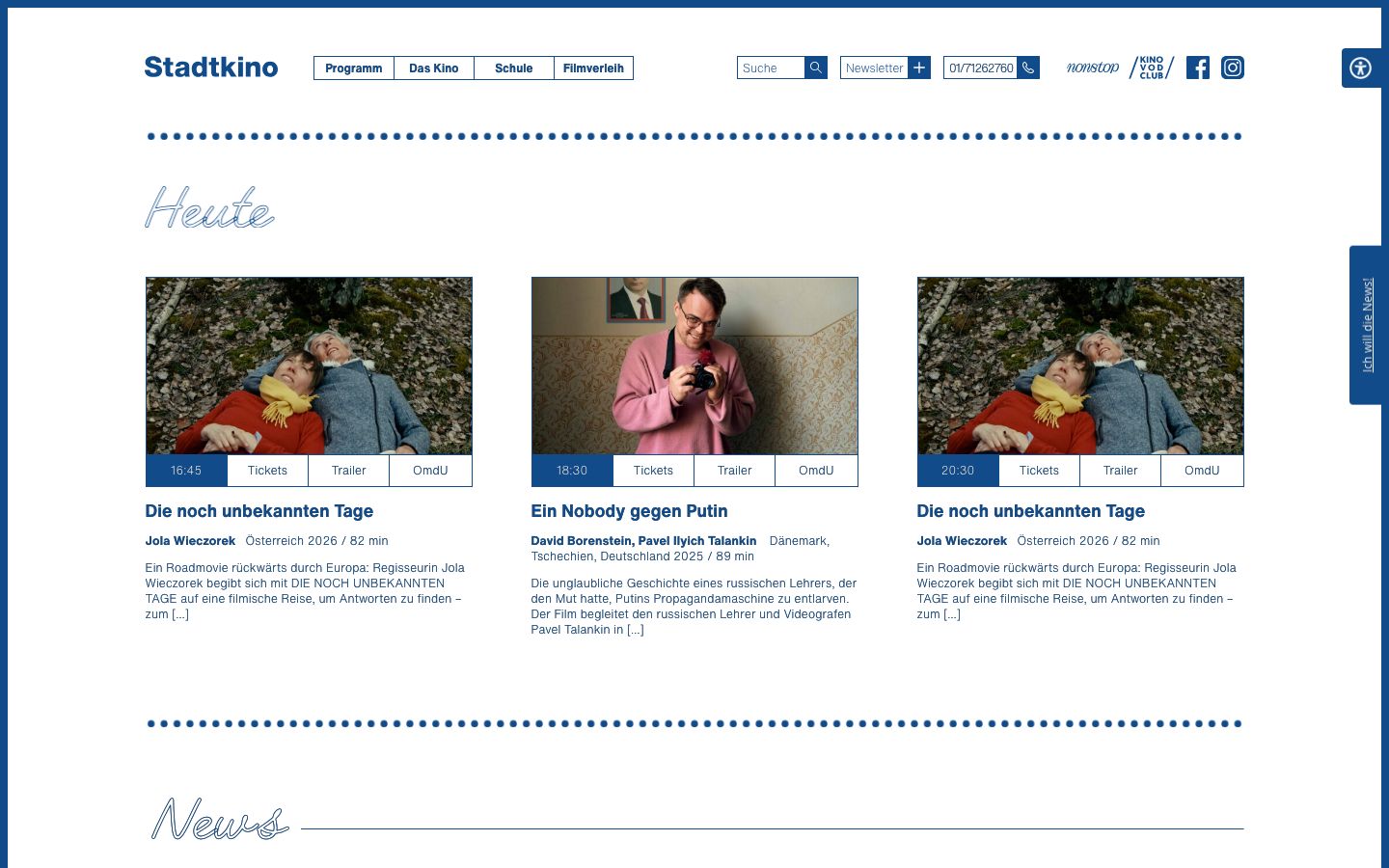The height and width of the screenshot is (868, 1389).
Task: Click the phone number 01/71262760
Action: [x=980, y=68]
